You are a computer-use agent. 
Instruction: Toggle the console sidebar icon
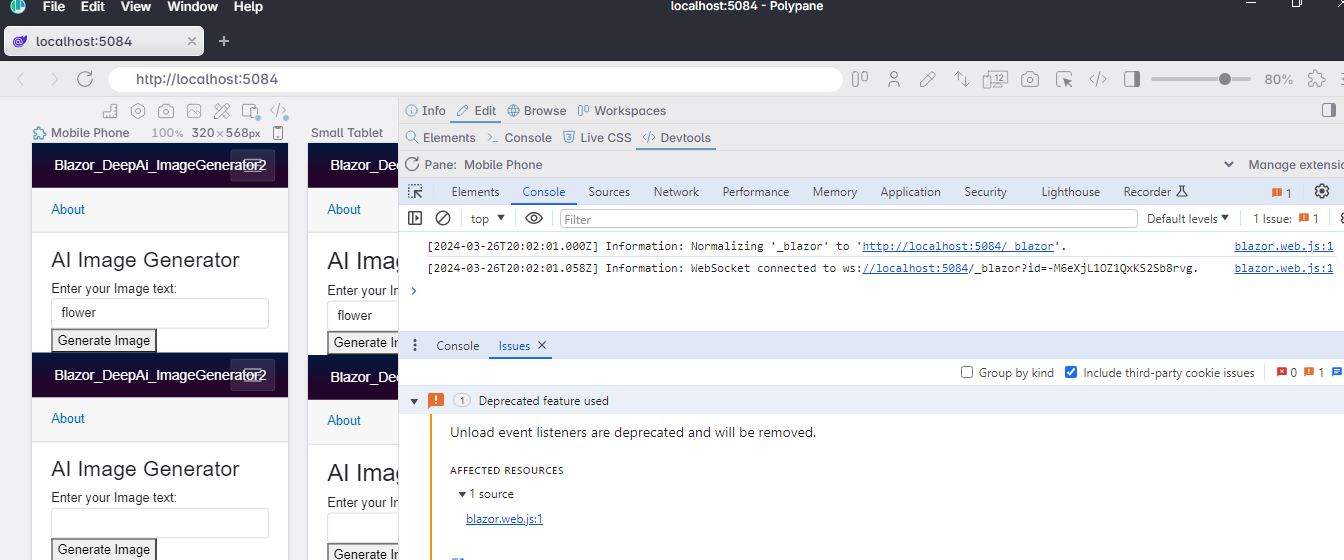coord(415,218)
